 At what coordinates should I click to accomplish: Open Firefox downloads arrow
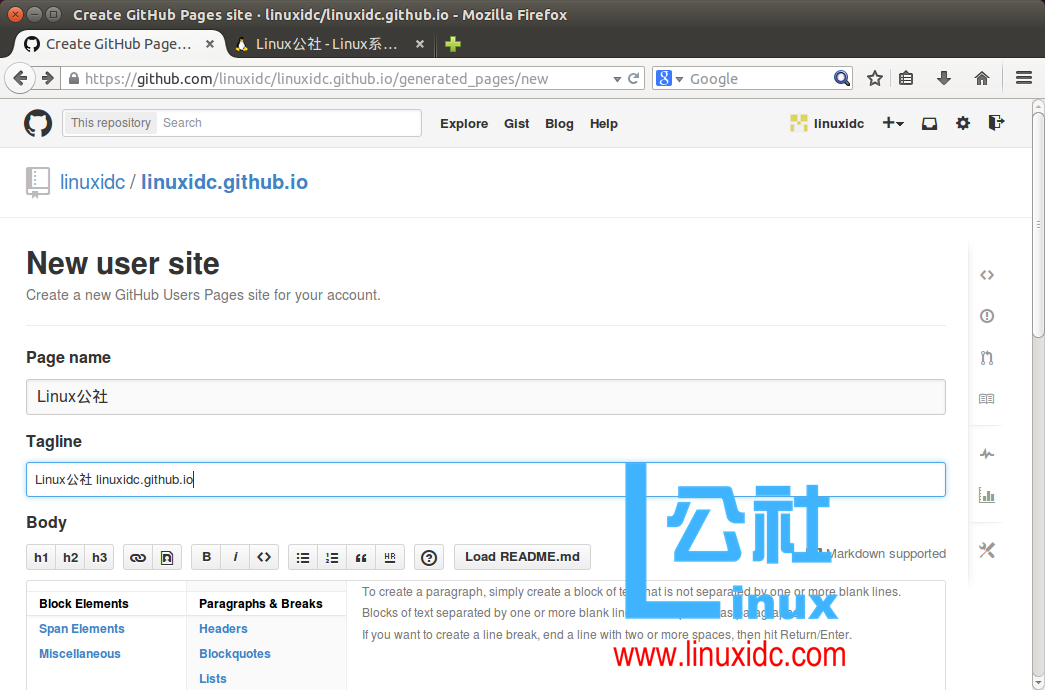click(944, 79)
